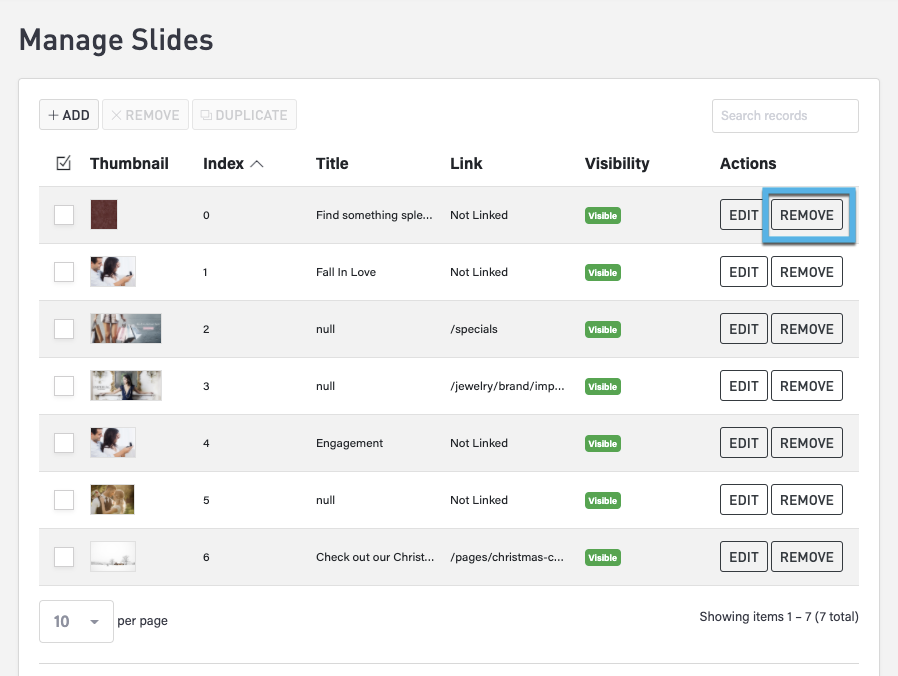Edit the Fall In Love slide

[x=743, y=272]
